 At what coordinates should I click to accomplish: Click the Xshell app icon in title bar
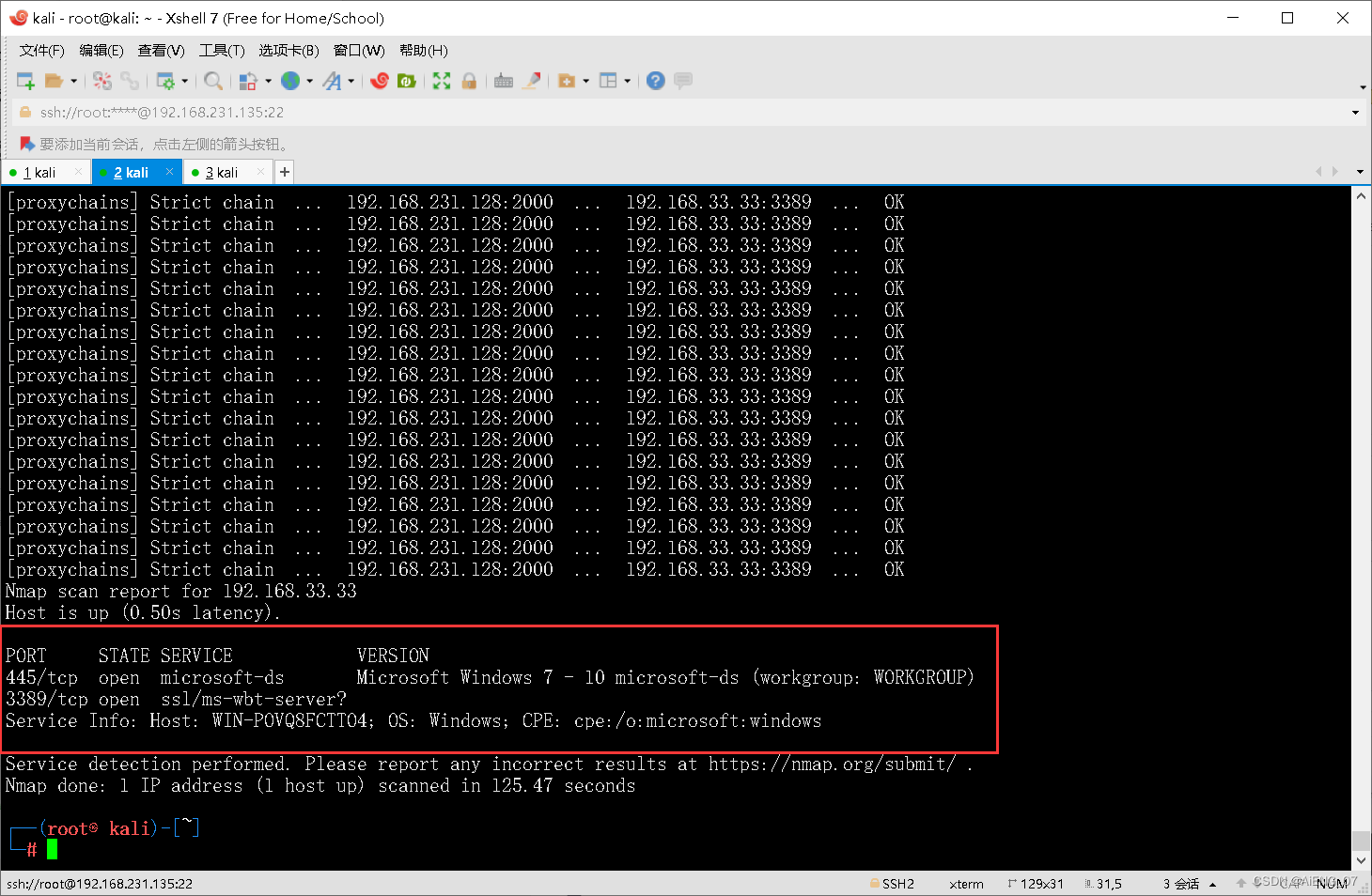(18, 18)
